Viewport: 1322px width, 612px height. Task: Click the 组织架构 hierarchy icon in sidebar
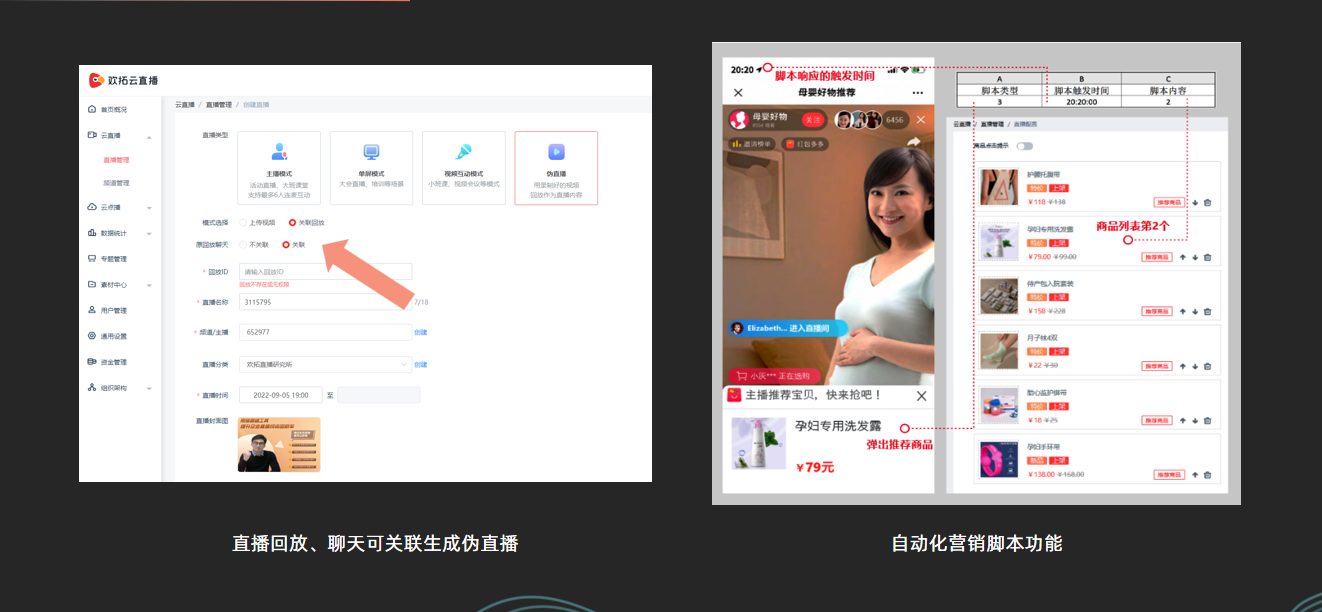[92, 387]
